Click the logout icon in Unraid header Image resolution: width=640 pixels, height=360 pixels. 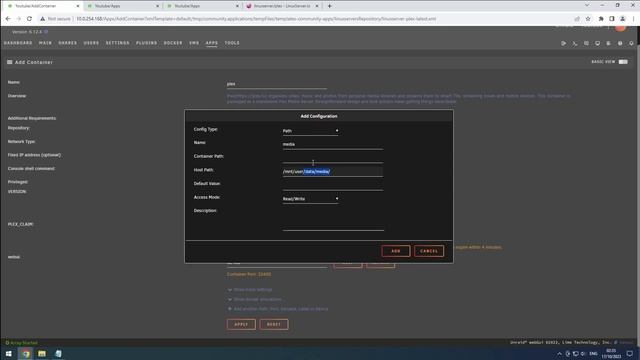point(563,43)
